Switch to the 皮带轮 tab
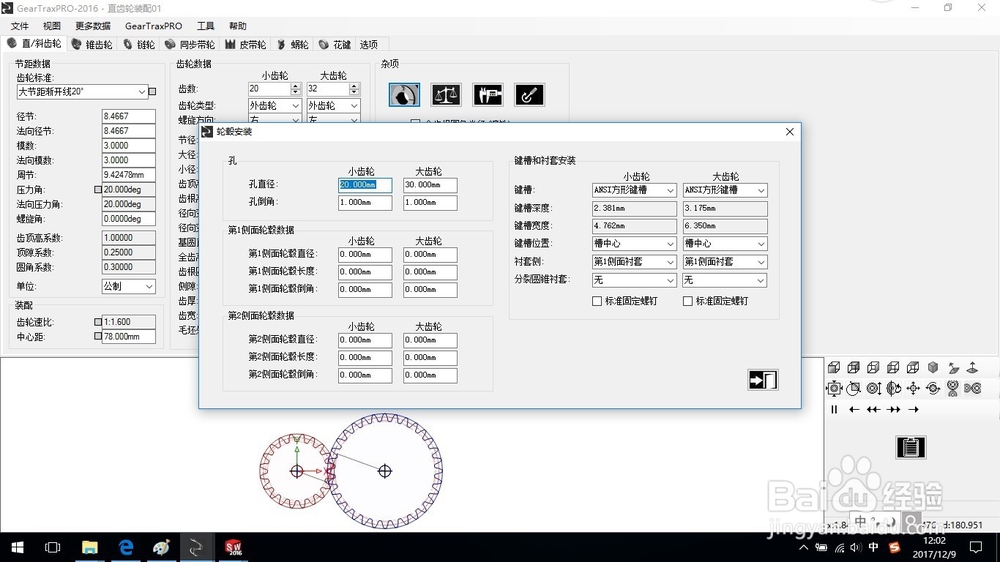 [x=246, y=44]
